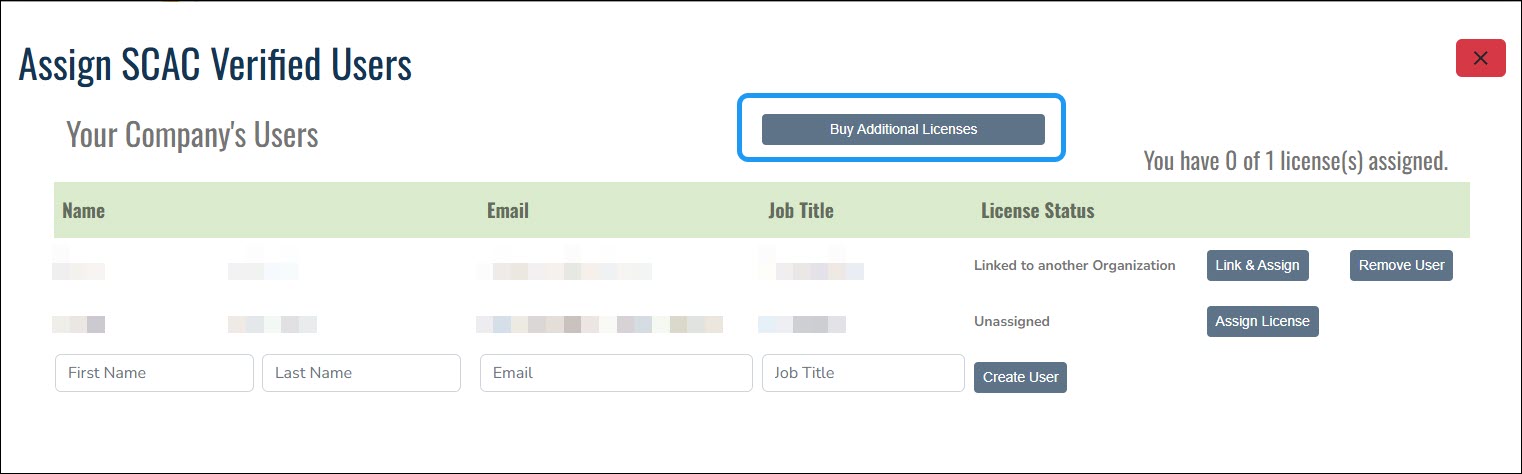
Task: Click the 'Your Company's Users' heading
Action: [192, 135]
